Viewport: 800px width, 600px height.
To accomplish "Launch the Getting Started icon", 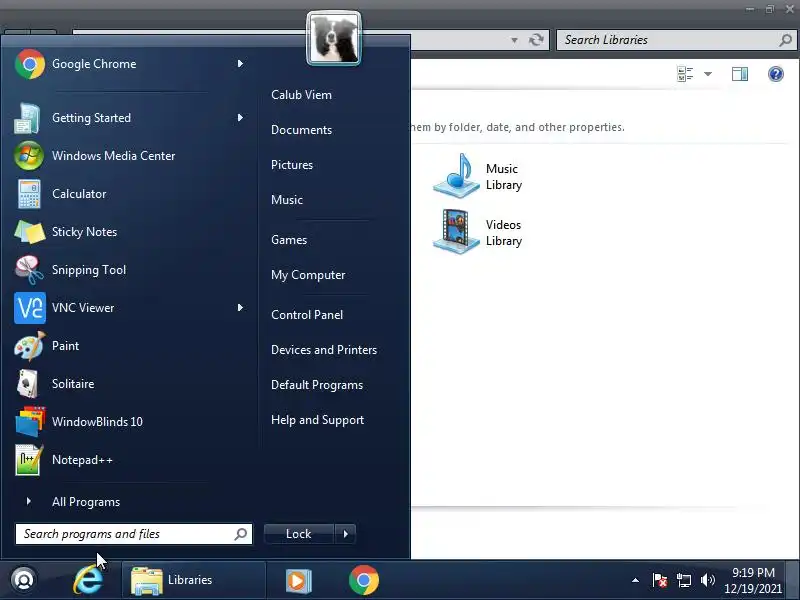I will (x=28, y=118).
